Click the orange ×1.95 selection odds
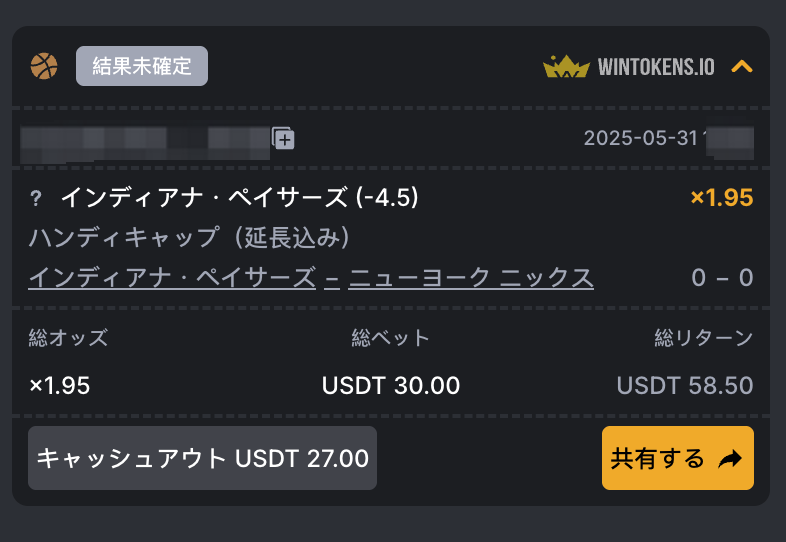The width and height of the screenshot is (786, 542). click(x=722, y=198)
